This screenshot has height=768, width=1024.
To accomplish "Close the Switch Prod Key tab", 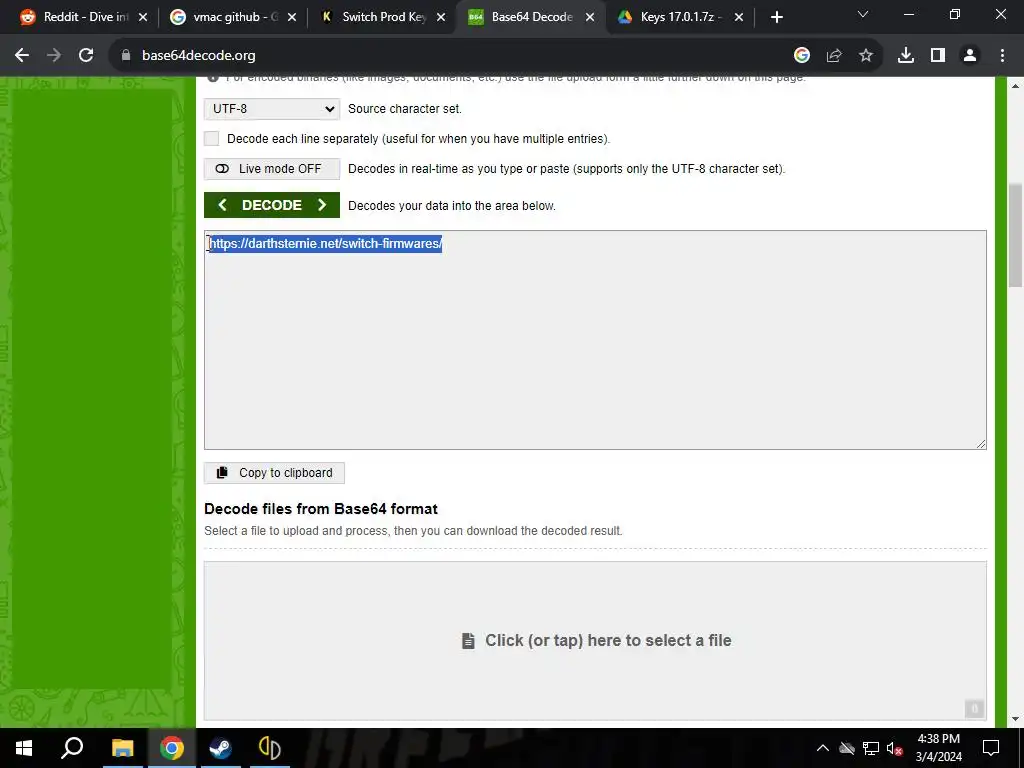I will pos(441,17).
